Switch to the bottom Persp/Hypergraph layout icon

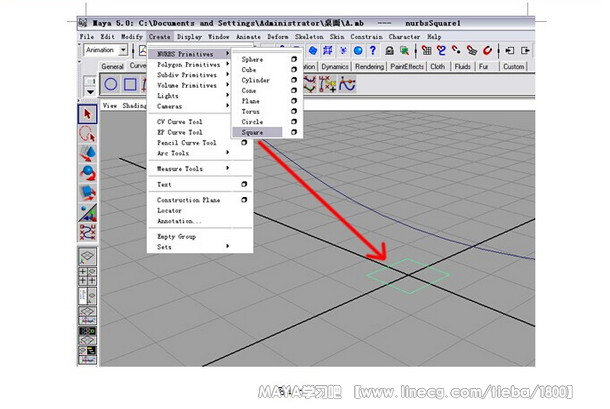click(88, 355)
